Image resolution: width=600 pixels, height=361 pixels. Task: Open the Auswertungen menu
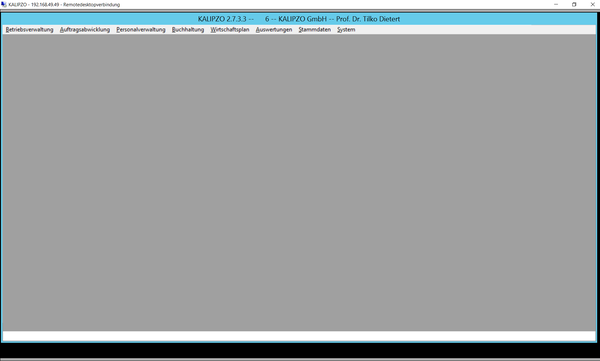click(x=274, y=29)
